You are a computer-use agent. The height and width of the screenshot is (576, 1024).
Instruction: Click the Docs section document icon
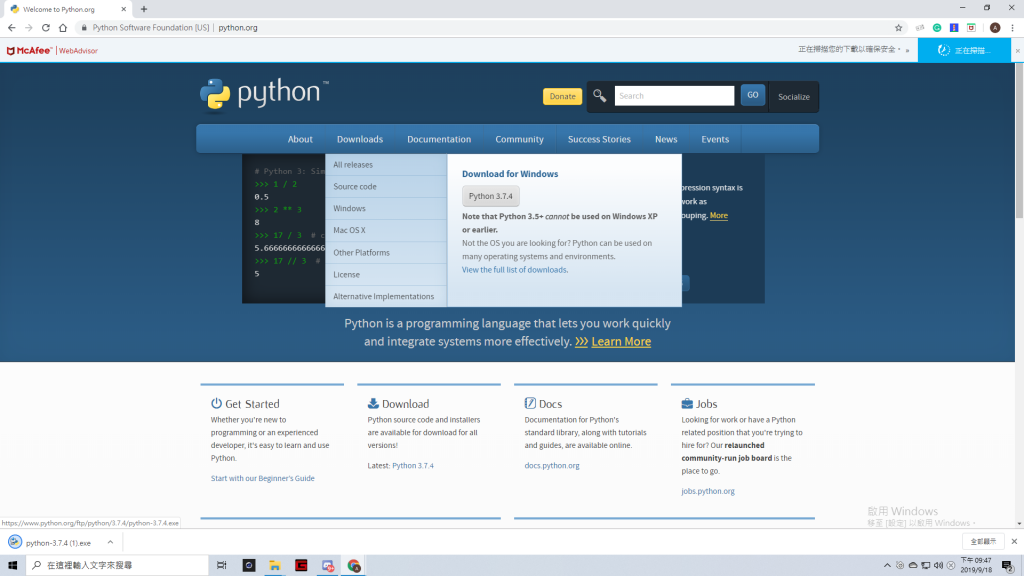pyautogui.click(x=530, y=403)
